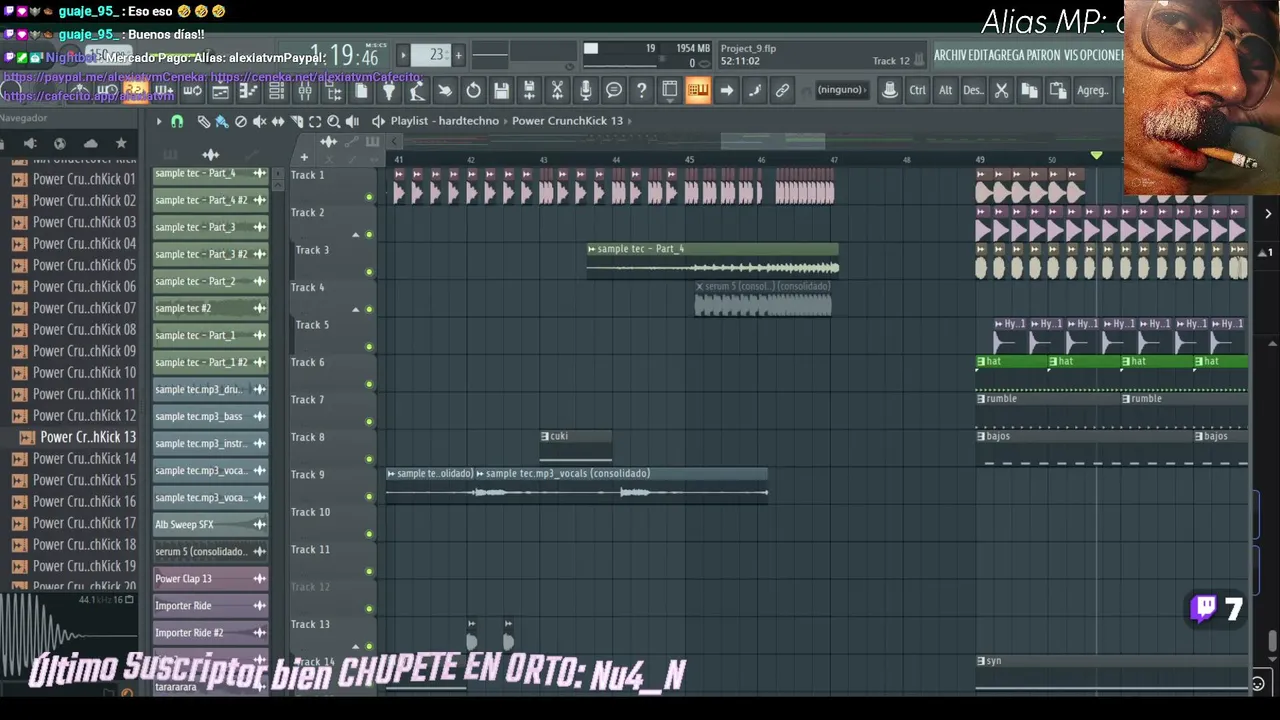Collapse the Track 4 group arrow
The width and height of the screenshot is (1280, 720).
click(355, 310)
